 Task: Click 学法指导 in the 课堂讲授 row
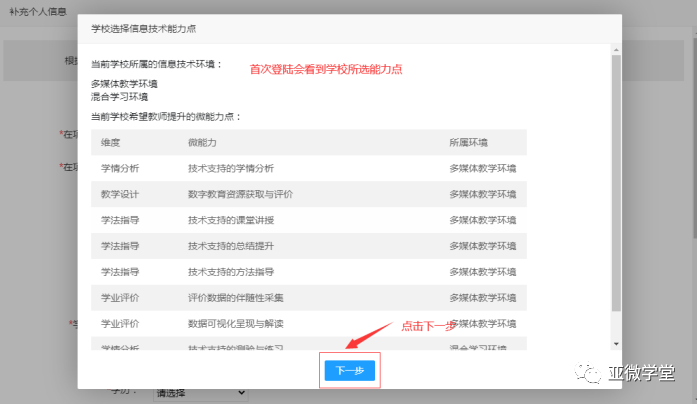(120, 220)
